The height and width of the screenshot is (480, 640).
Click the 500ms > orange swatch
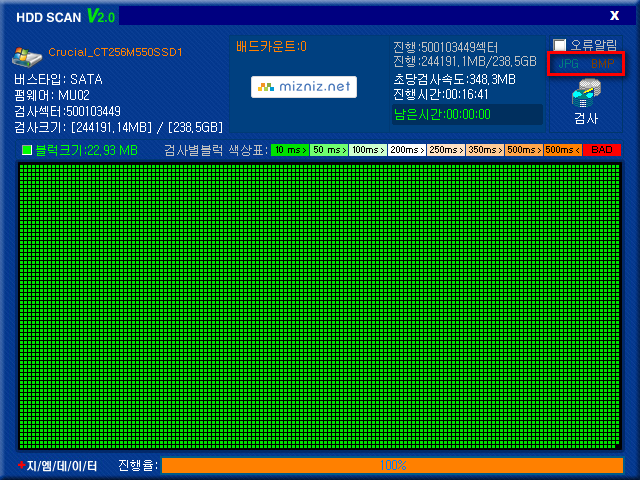(524, 150)
